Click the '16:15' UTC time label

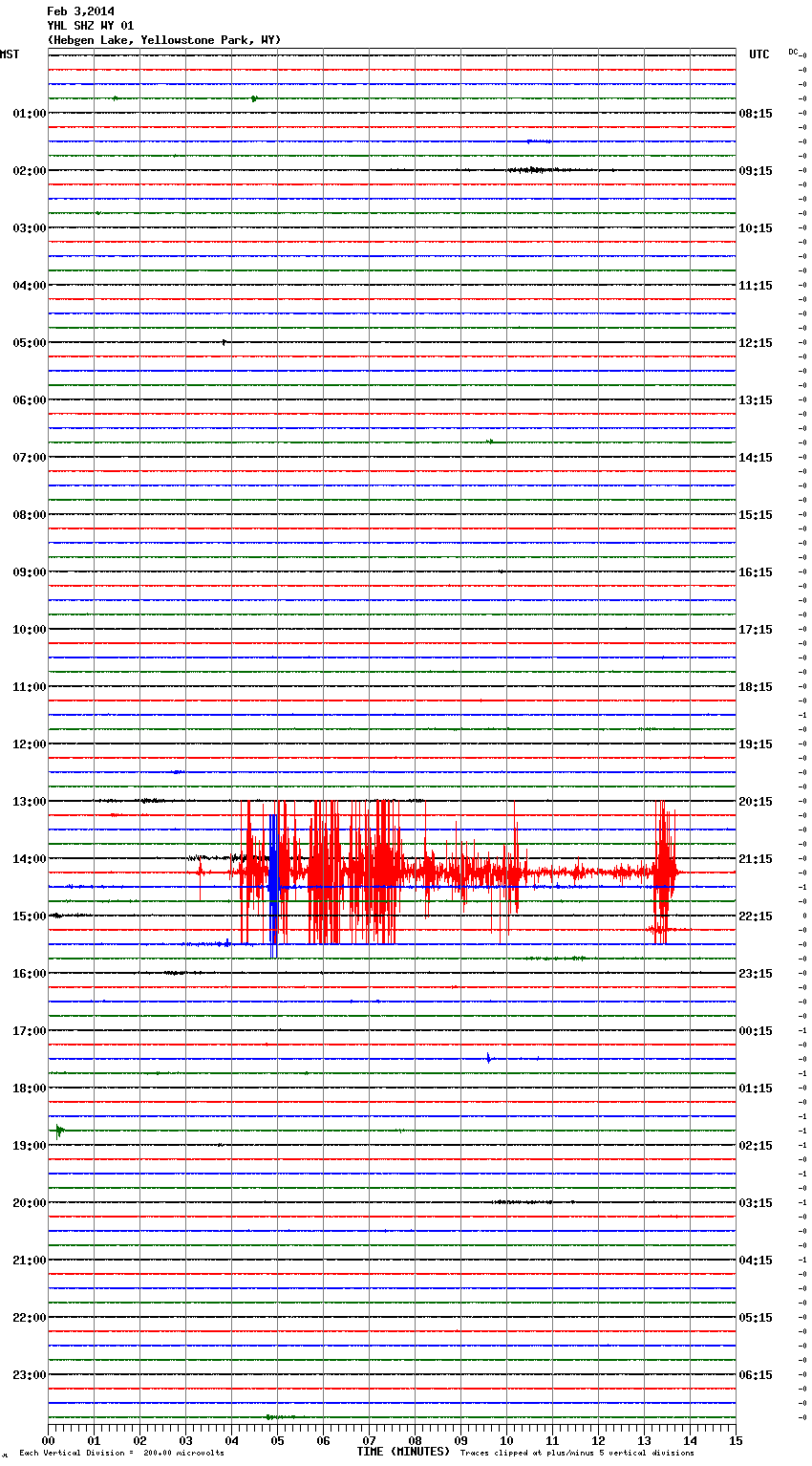point(756,572)
